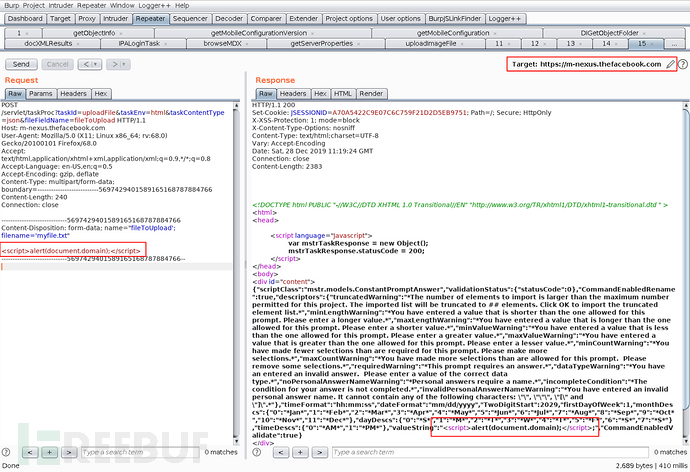Viewport: 690px width, 472px height.
Task: Open the Help menu
Action: tap(182, 6)
